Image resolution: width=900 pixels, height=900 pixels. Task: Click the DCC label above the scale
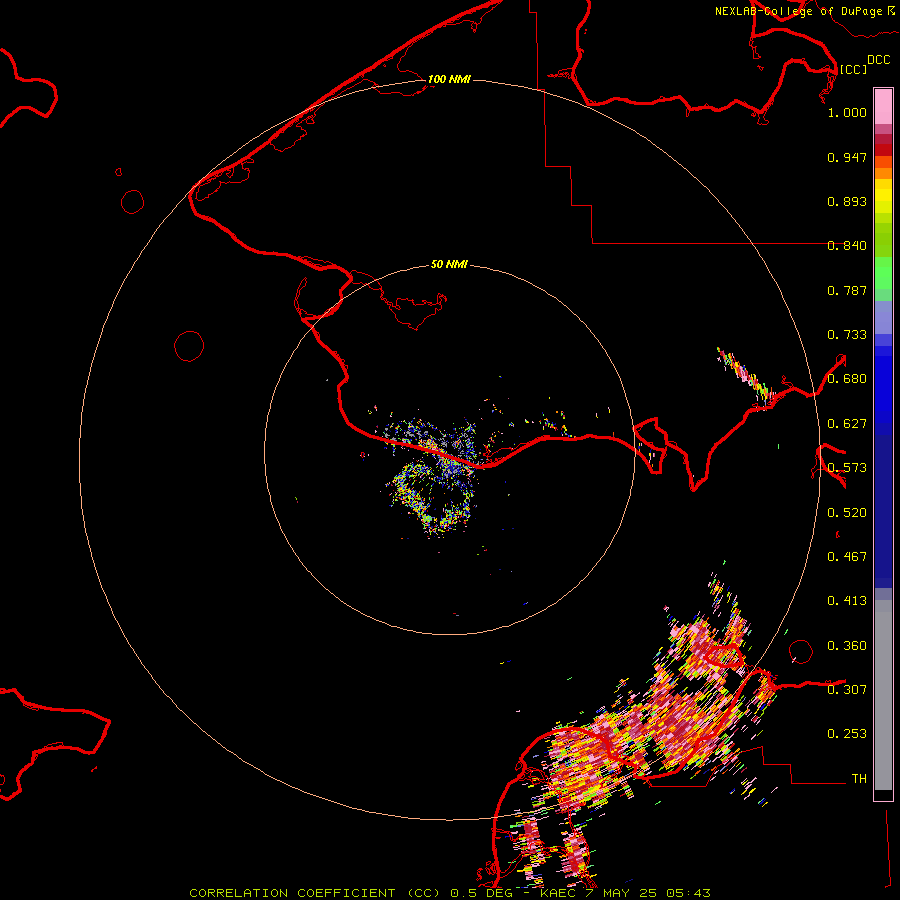[x=878, y=60]
